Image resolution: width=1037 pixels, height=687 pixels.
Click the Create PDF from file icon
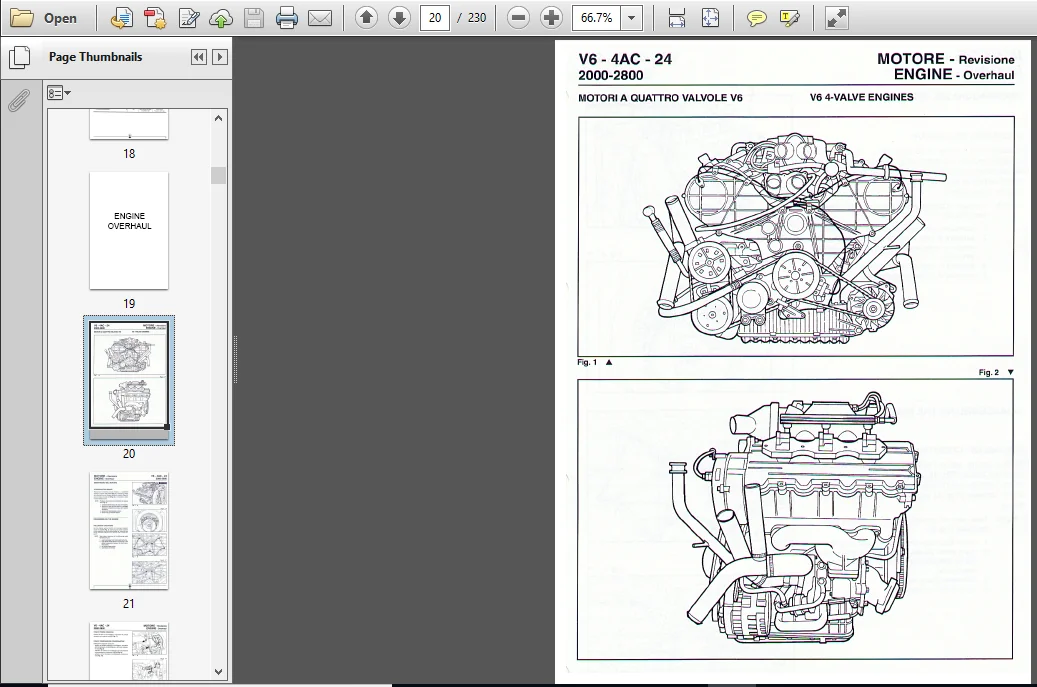121,18
